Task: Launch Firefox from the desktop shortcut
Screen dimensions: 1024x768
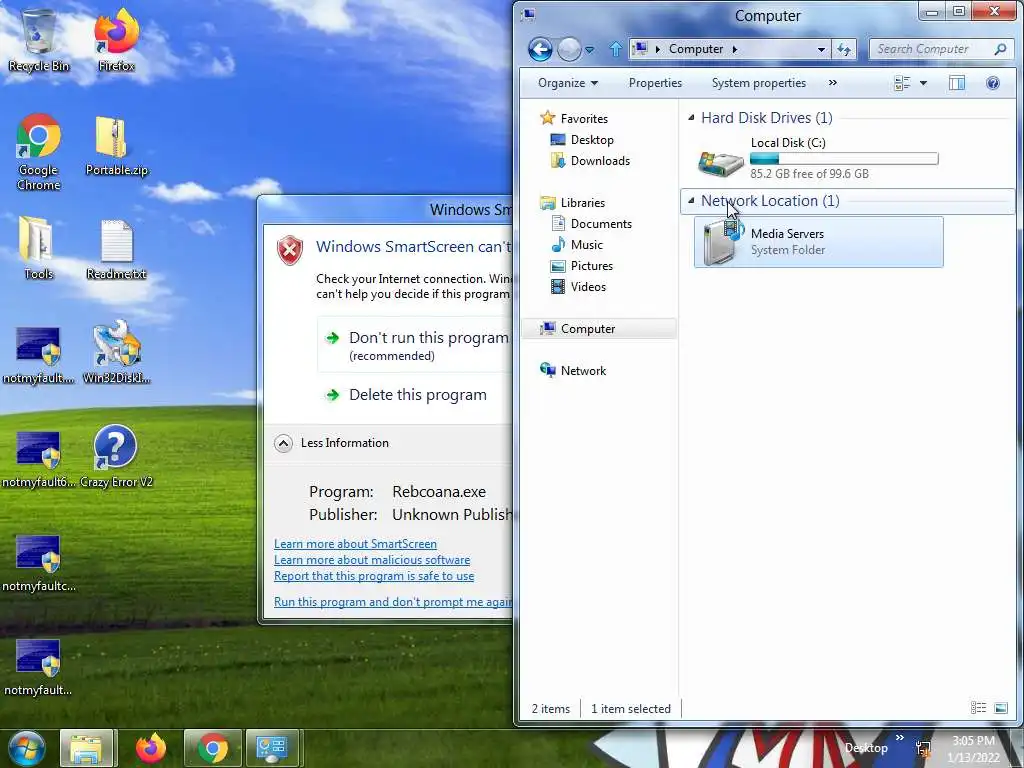Action: [116, 41]
